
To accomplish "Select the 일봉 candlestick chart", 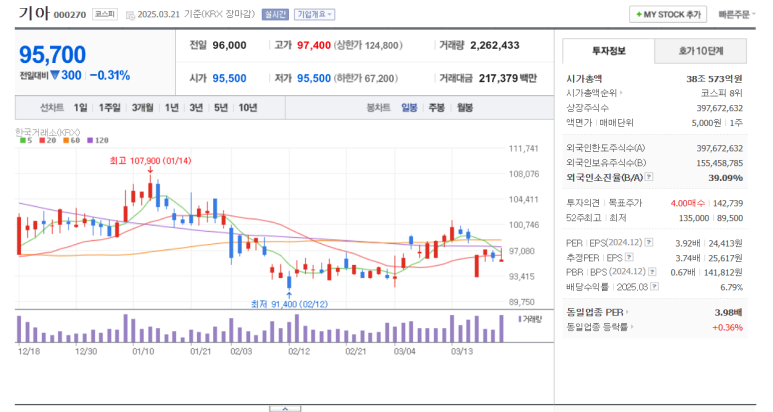I will pos(409,107).
